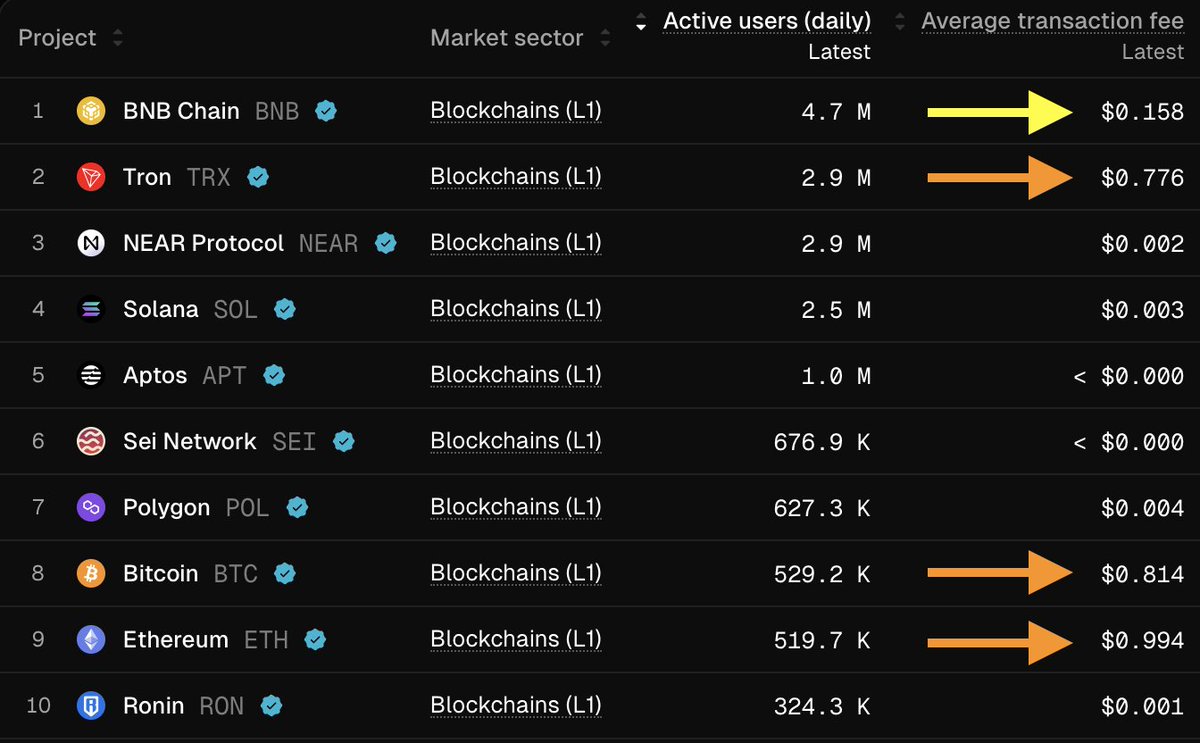This screenshot has width=1200, height=743.
Task: Click the Solana logo icon
Action: [x=91, y=309]
